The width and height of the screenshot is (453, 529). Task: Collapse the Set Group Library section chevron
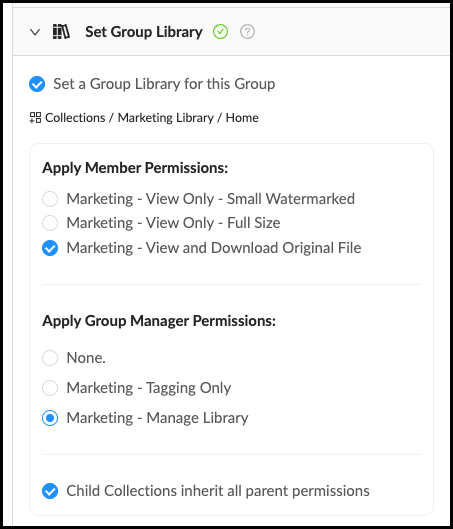coord(35,32)
